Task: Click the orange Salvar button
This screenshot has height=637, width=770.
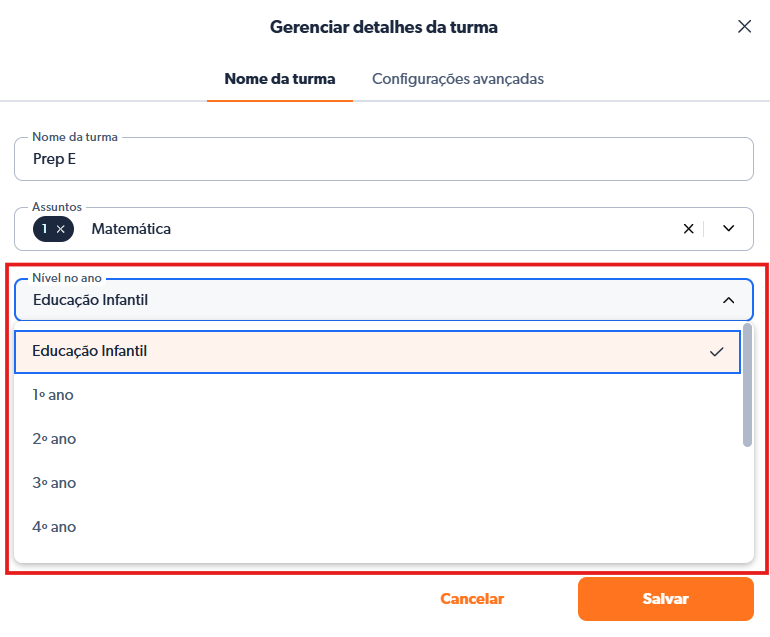Action: coord(665,599)
